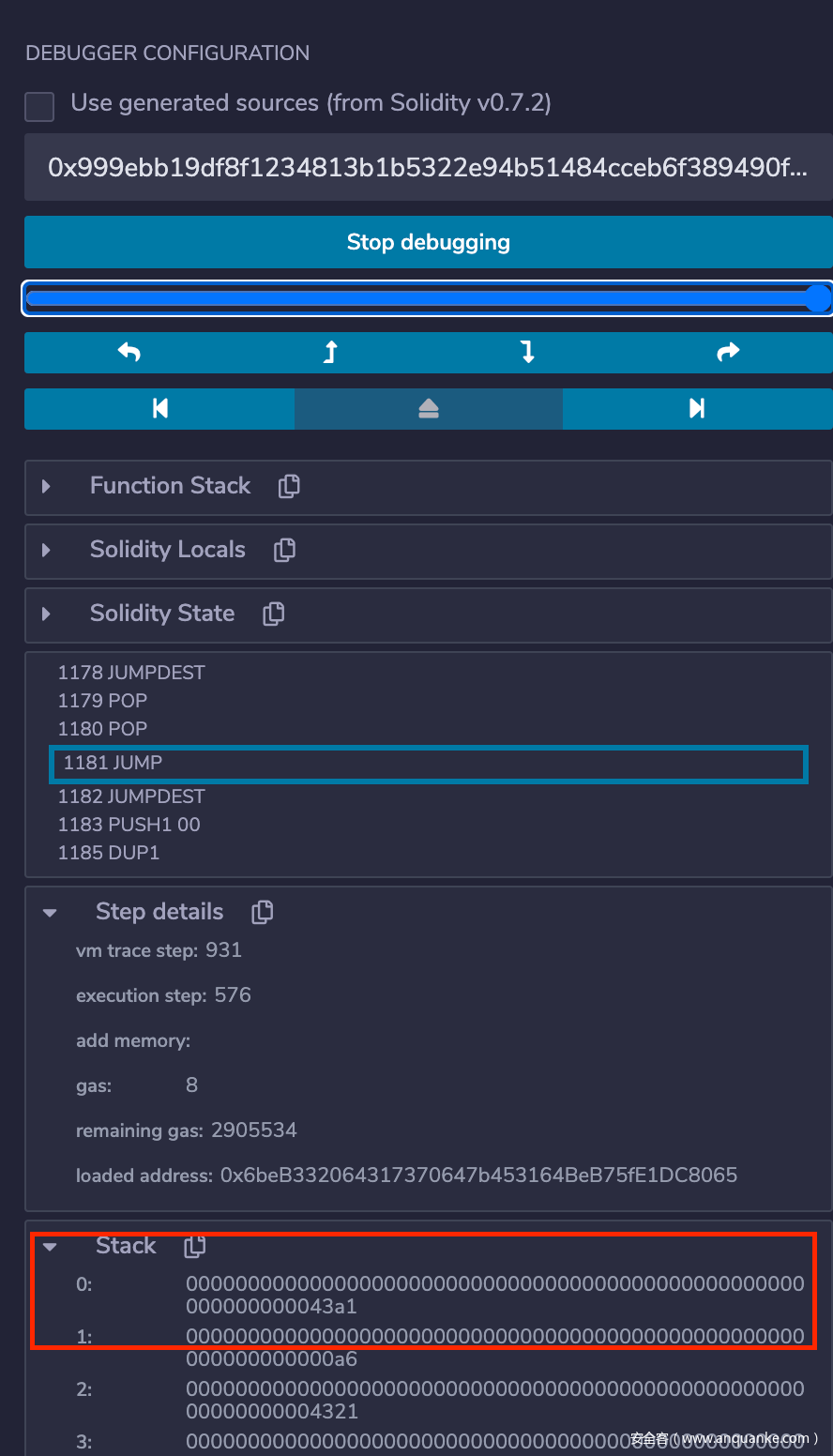Click the step into (down arrow) icon
Screen dimensions: 833x1456
[x=528, y=353]
